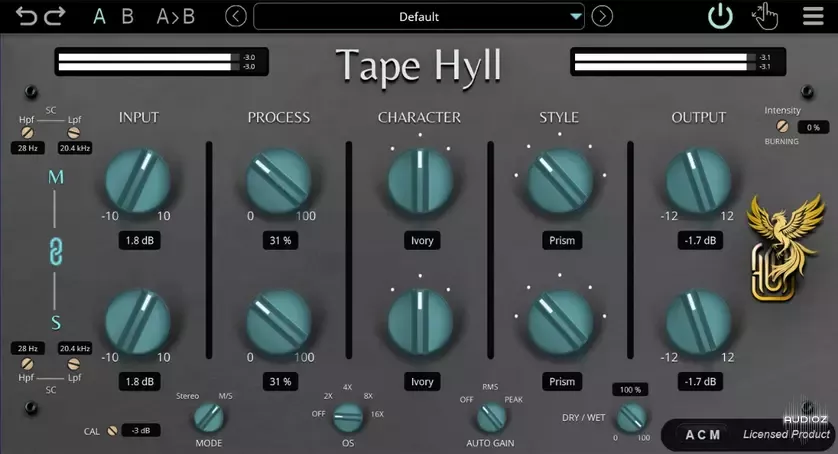838x454 pixels.
Task: Click the pointing hand tooltip icon
Action: pos(765,16)
